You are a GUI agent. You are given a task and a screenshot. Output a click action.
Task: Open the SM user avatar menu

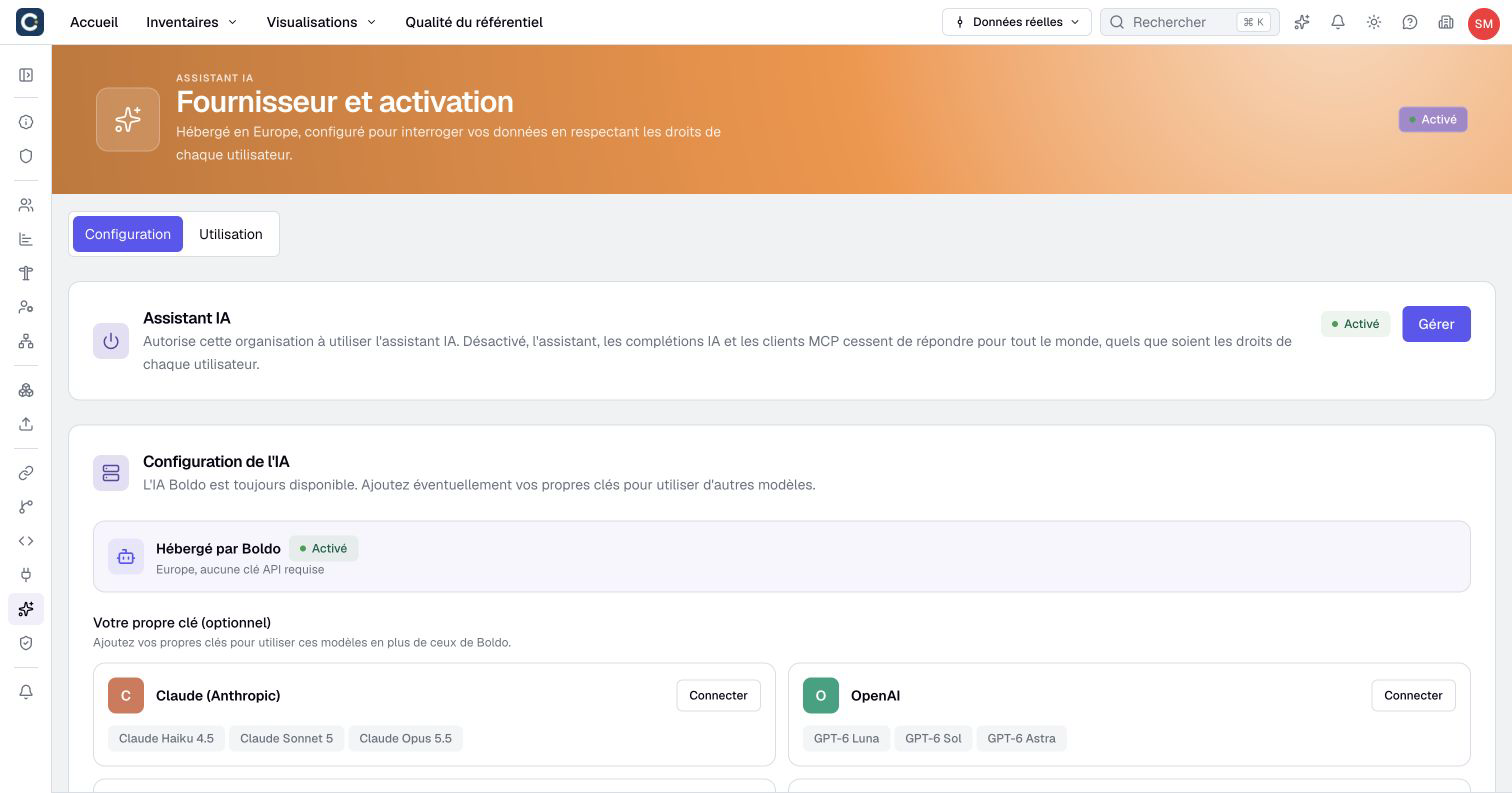pos(1483,23)
